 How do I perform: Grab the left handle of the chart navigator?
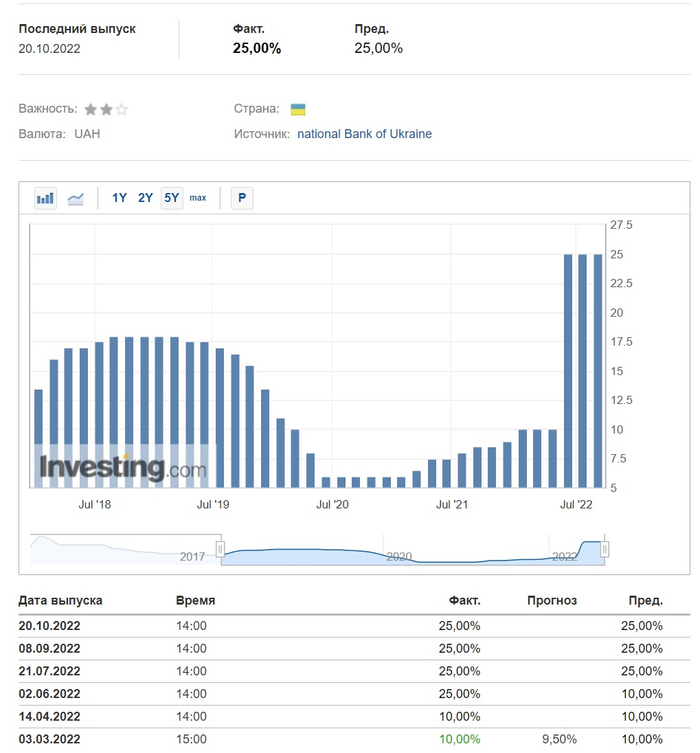tap(221, 550)
